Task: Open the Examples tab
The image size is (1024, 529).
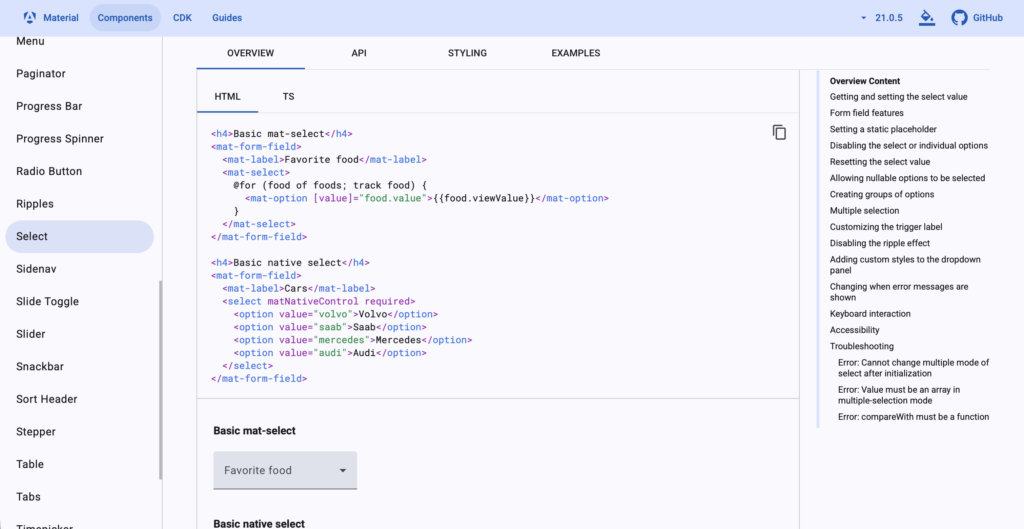Action: [x=575, y=53]
